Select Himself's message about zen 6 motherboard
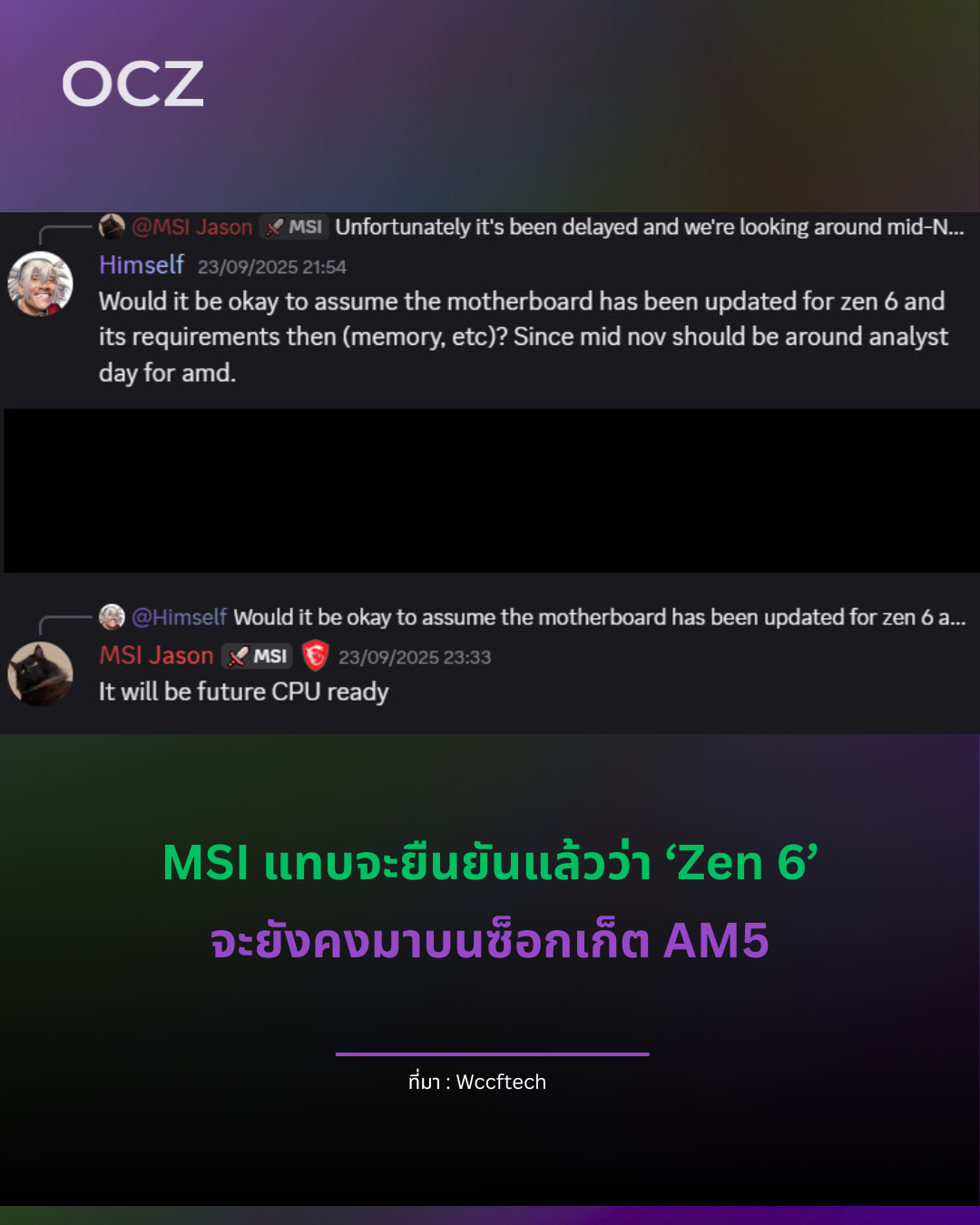The height and width of the screenshot is (1225, 980). point(524,337)
